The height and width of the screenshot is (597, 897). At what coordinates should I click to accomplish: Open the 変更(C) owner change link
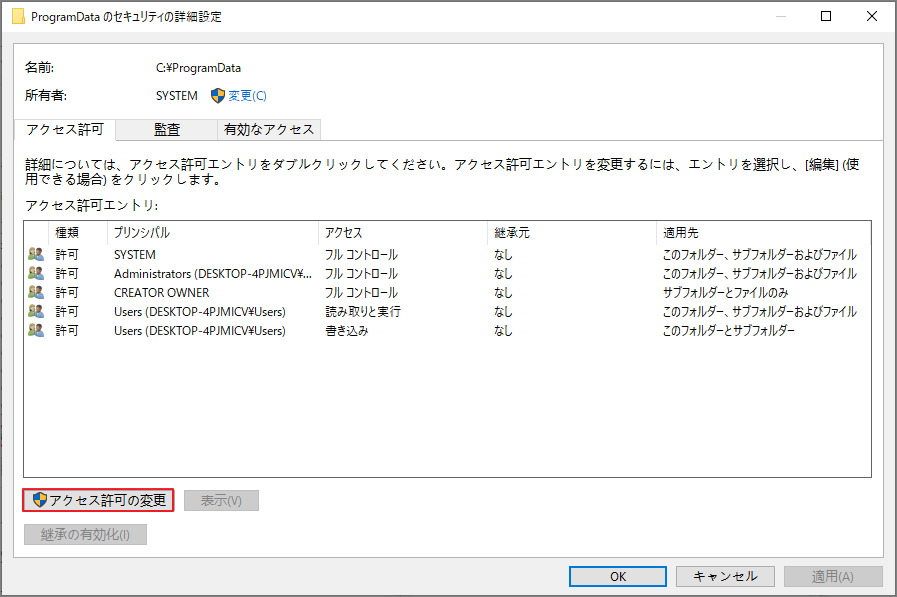point(247,95)
